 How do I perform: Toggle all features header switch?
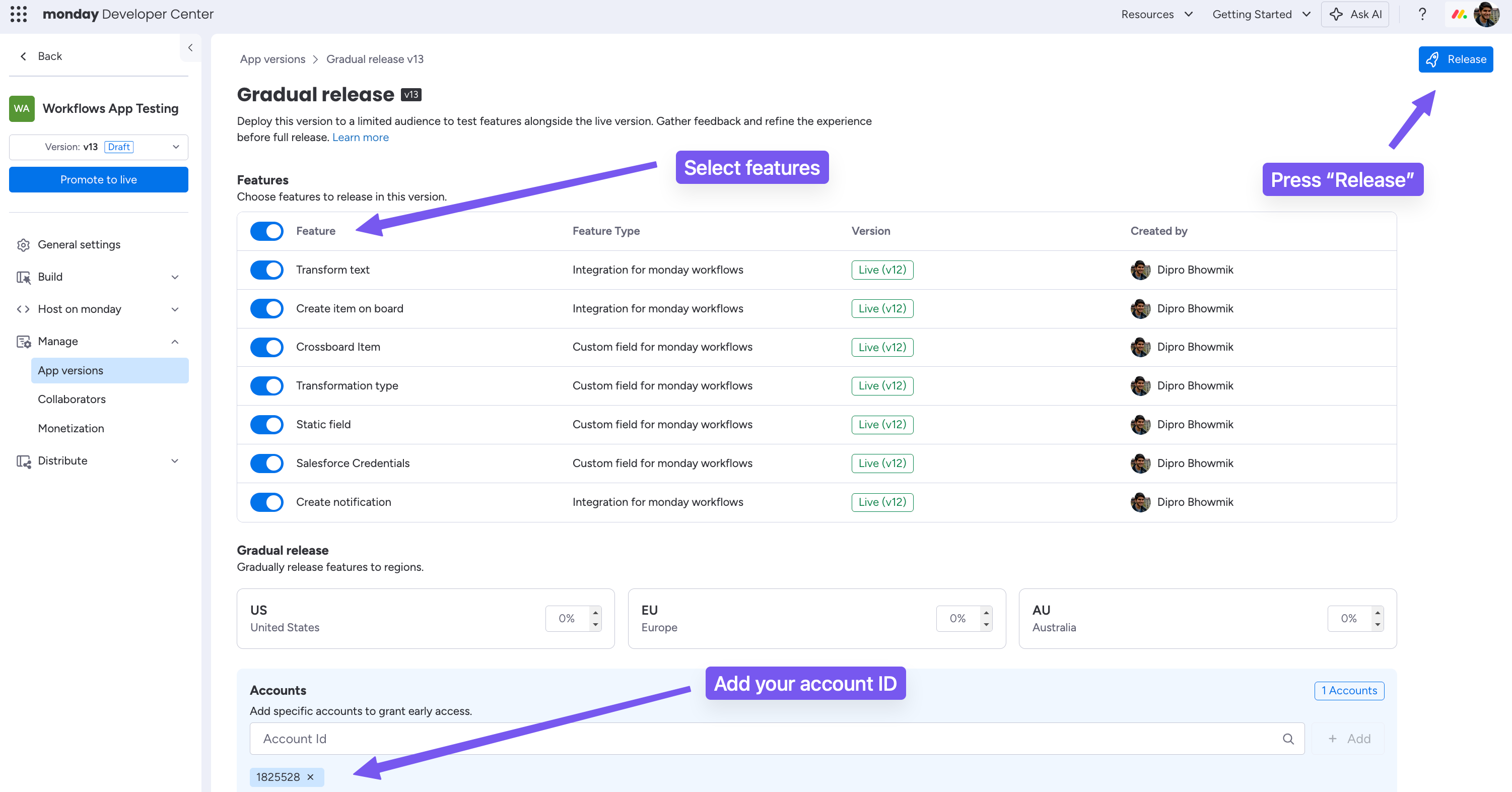[x=266, y=231]
